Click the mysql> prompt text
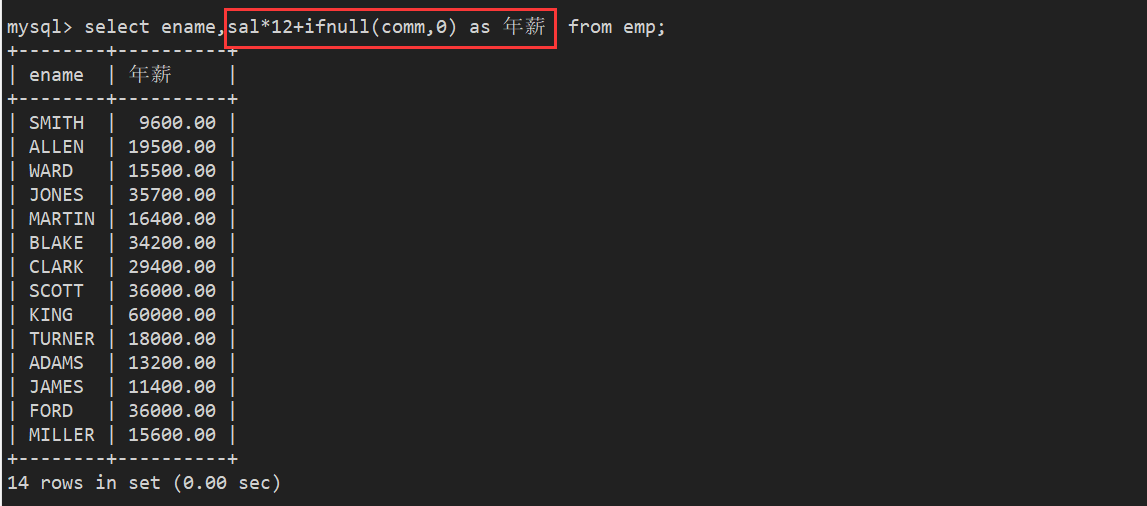The height and width of the screenshot is (506, 1147). [x=40, y=27]
